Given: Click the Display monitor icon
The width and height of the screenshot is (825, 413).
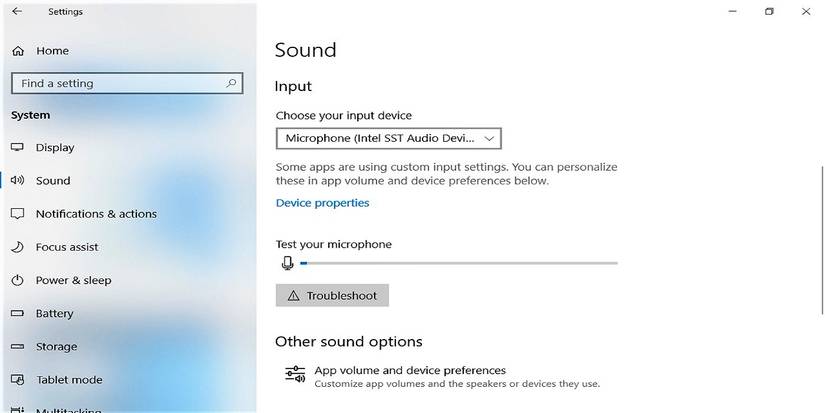Looking at the screenshot, I should [x=17, y=148].
